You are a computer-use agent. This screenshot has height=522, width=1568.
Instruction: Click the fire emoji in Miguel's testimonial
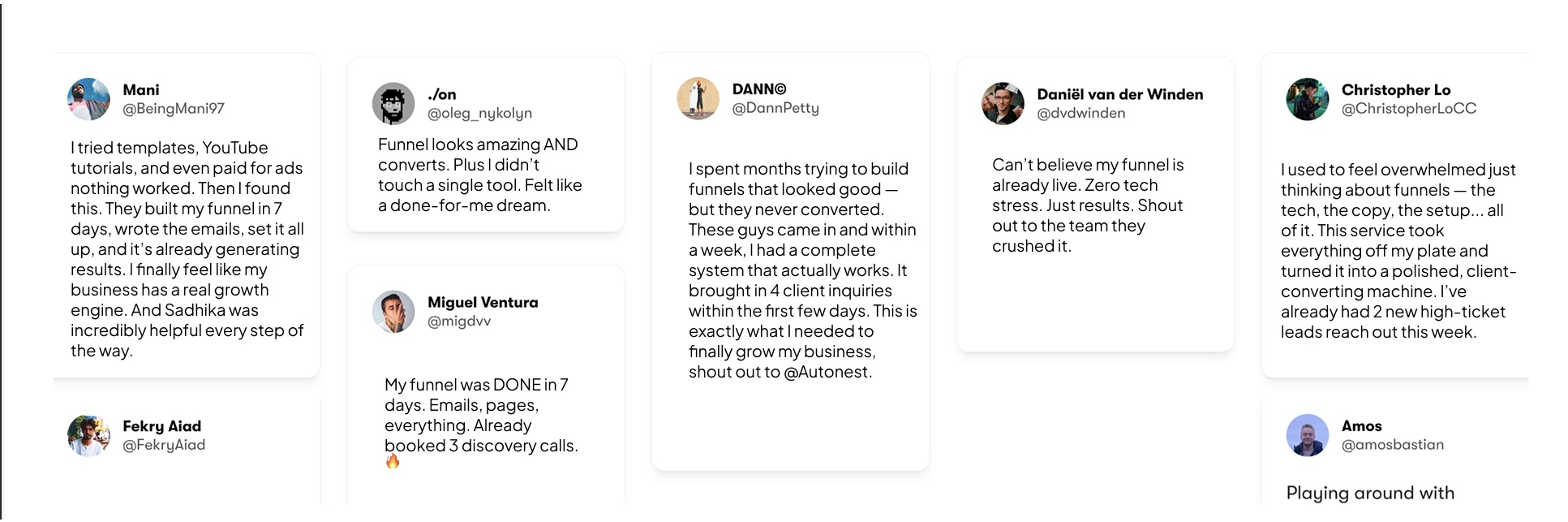[393, 462]
